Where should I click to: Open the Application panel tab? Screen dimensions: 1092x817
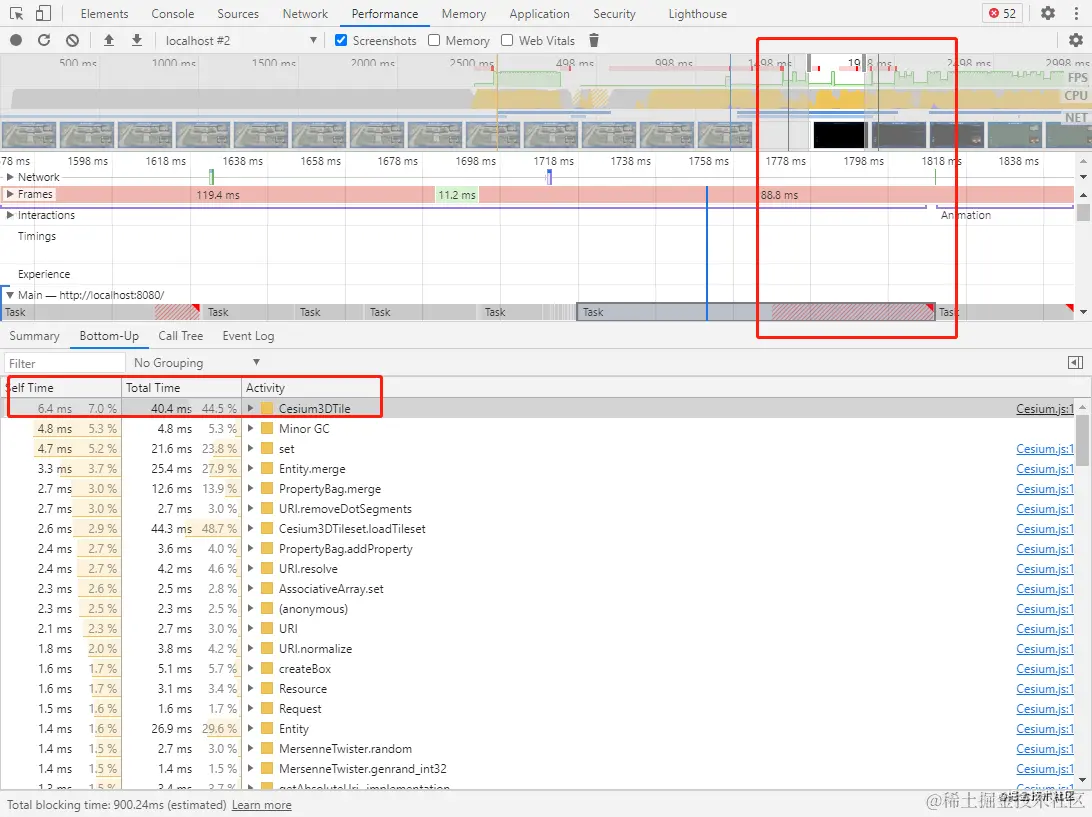[539, 13]
